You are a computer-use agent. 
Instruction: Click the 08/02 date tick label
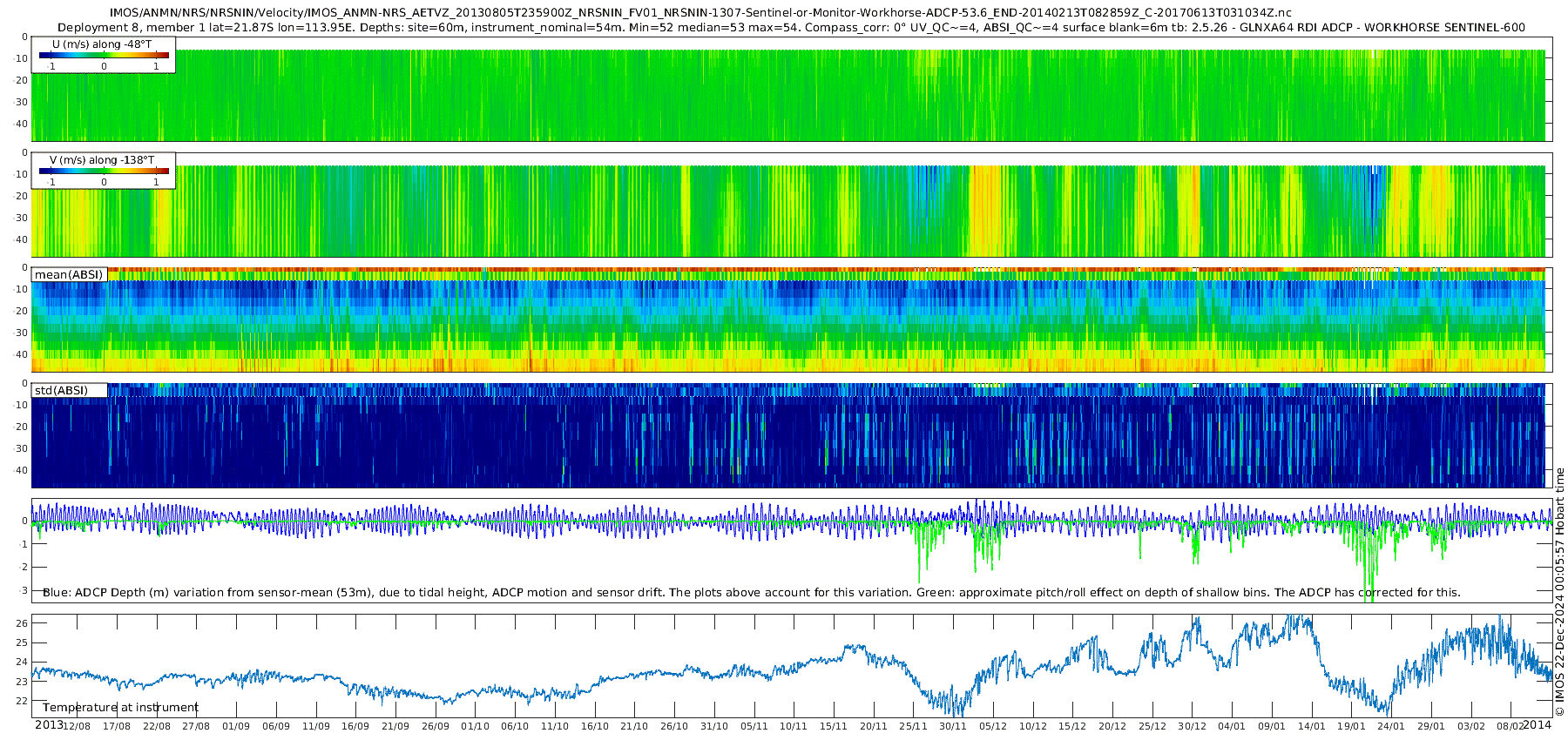click(x=1511, y=726)
